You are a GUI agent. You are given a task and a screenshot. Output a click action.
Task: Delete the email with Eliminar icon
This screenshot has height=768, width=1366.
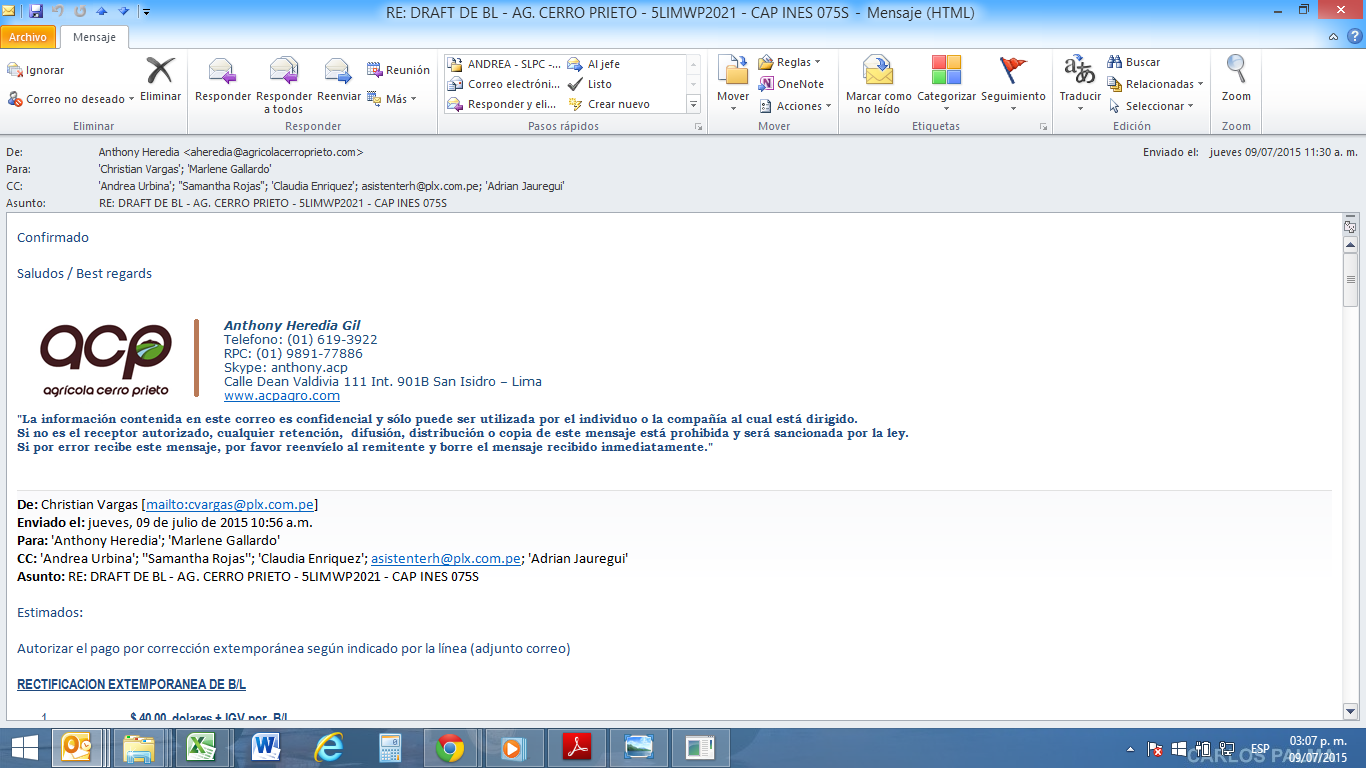(160, 73)
